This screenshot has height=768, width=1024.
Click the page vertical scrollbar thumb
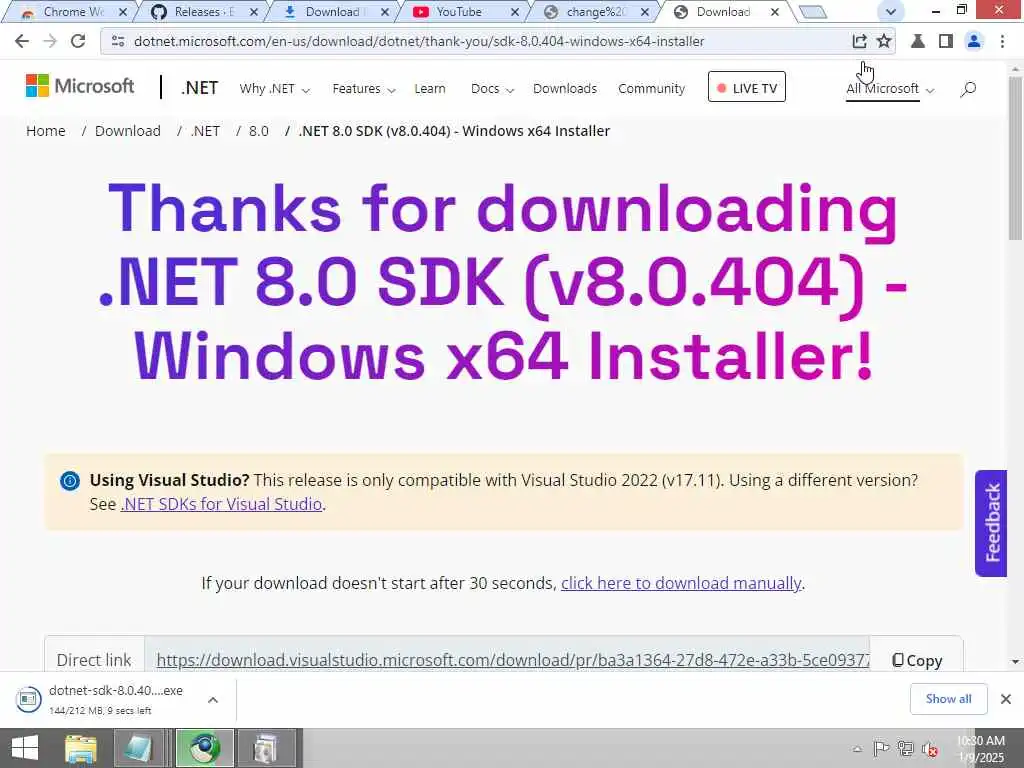pyautogui.click(x=1016, y=158)
